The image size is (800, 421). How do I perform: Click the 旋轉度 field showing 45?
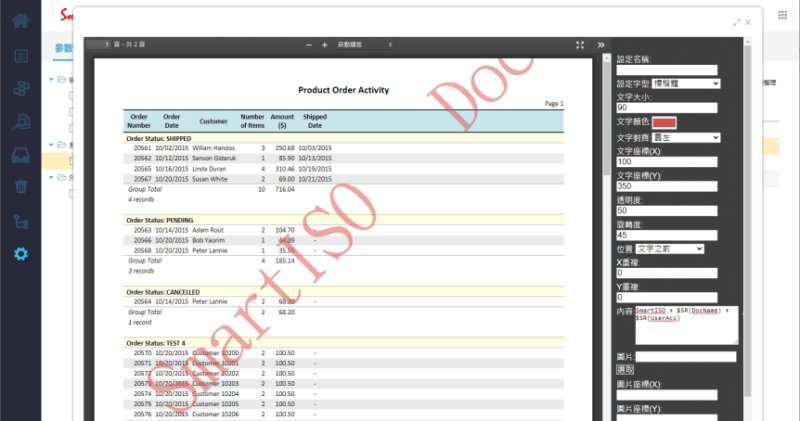(667, 235)
